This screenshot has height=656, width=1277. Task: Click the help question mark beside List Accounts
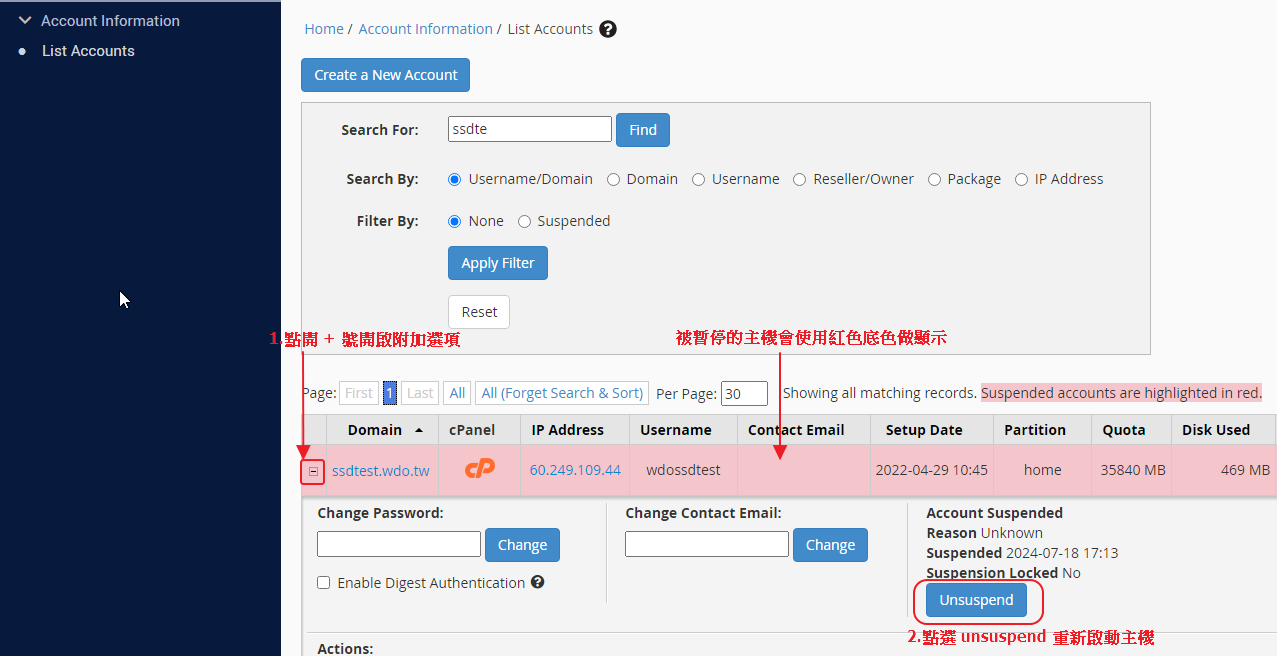[x=608, y=29]
